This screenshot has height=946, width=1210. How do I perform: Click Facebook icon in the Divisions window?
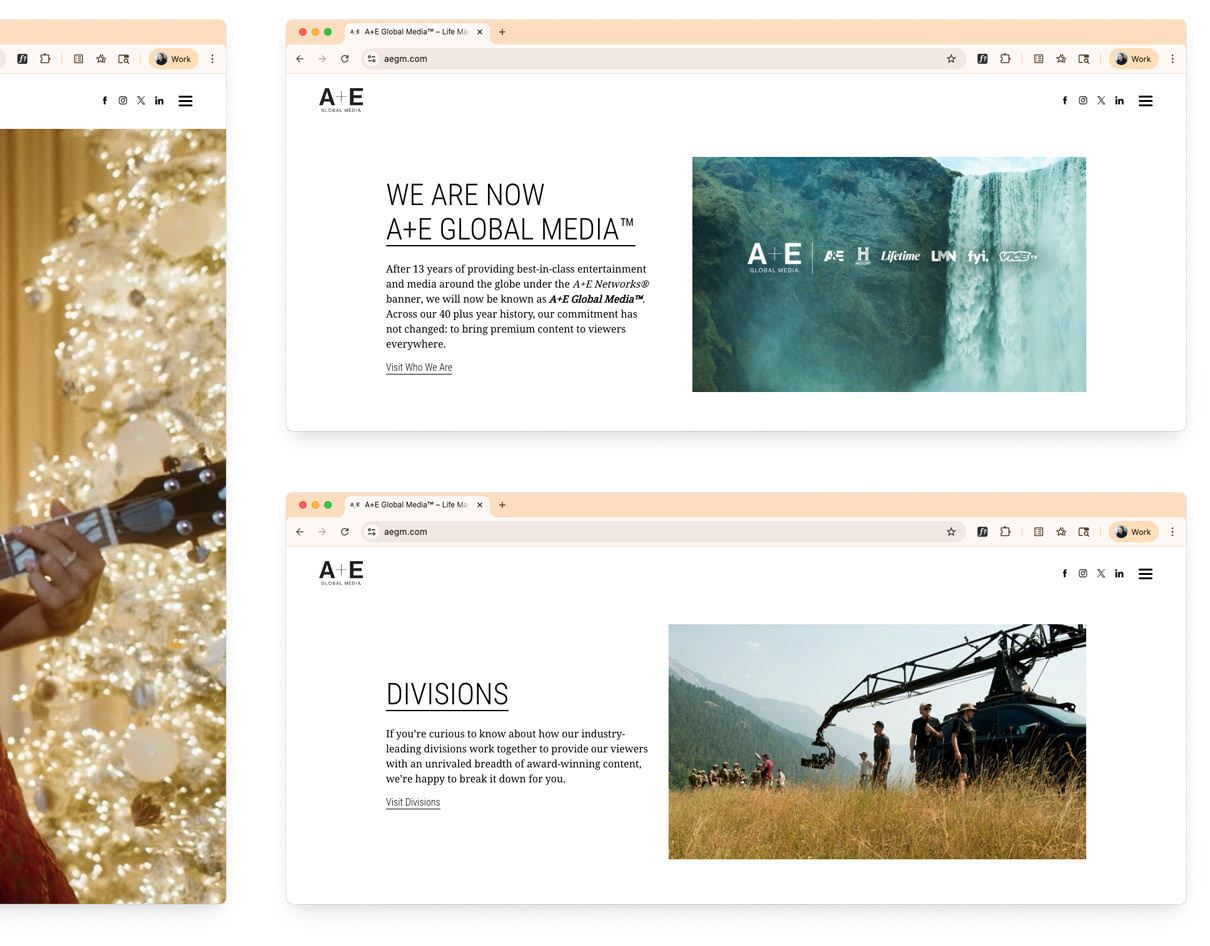[x=1064, y=574]
